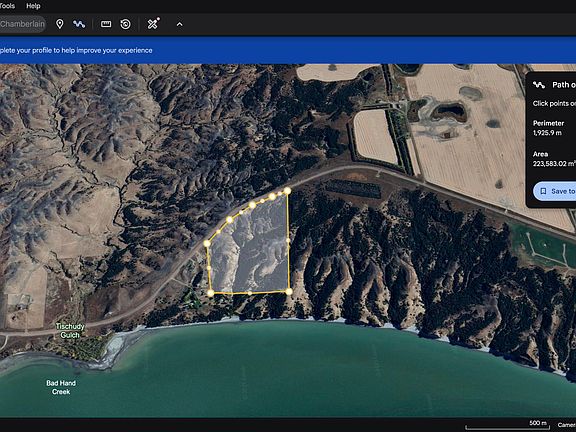This screenshot has width=576, height=432.
Task: Click the polygon's bottom-right corner vertex
Action: click(x=289, y=292)
